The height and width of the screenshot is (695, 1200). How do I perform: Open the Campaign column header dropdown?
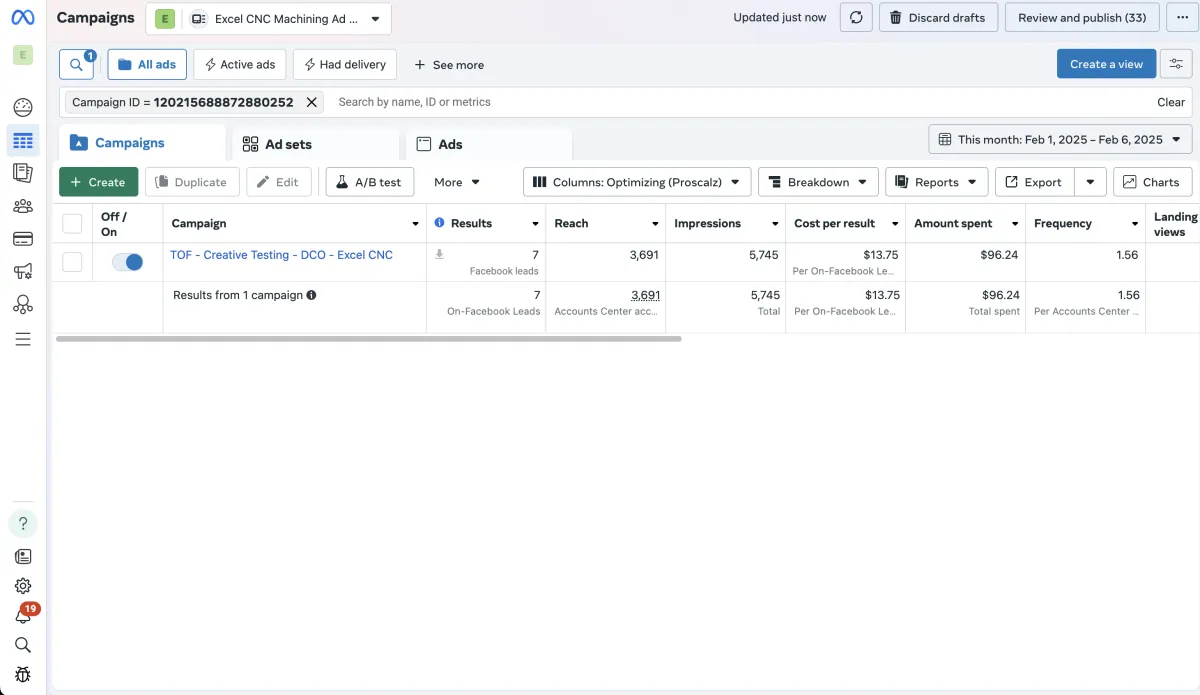click(415, 224)
